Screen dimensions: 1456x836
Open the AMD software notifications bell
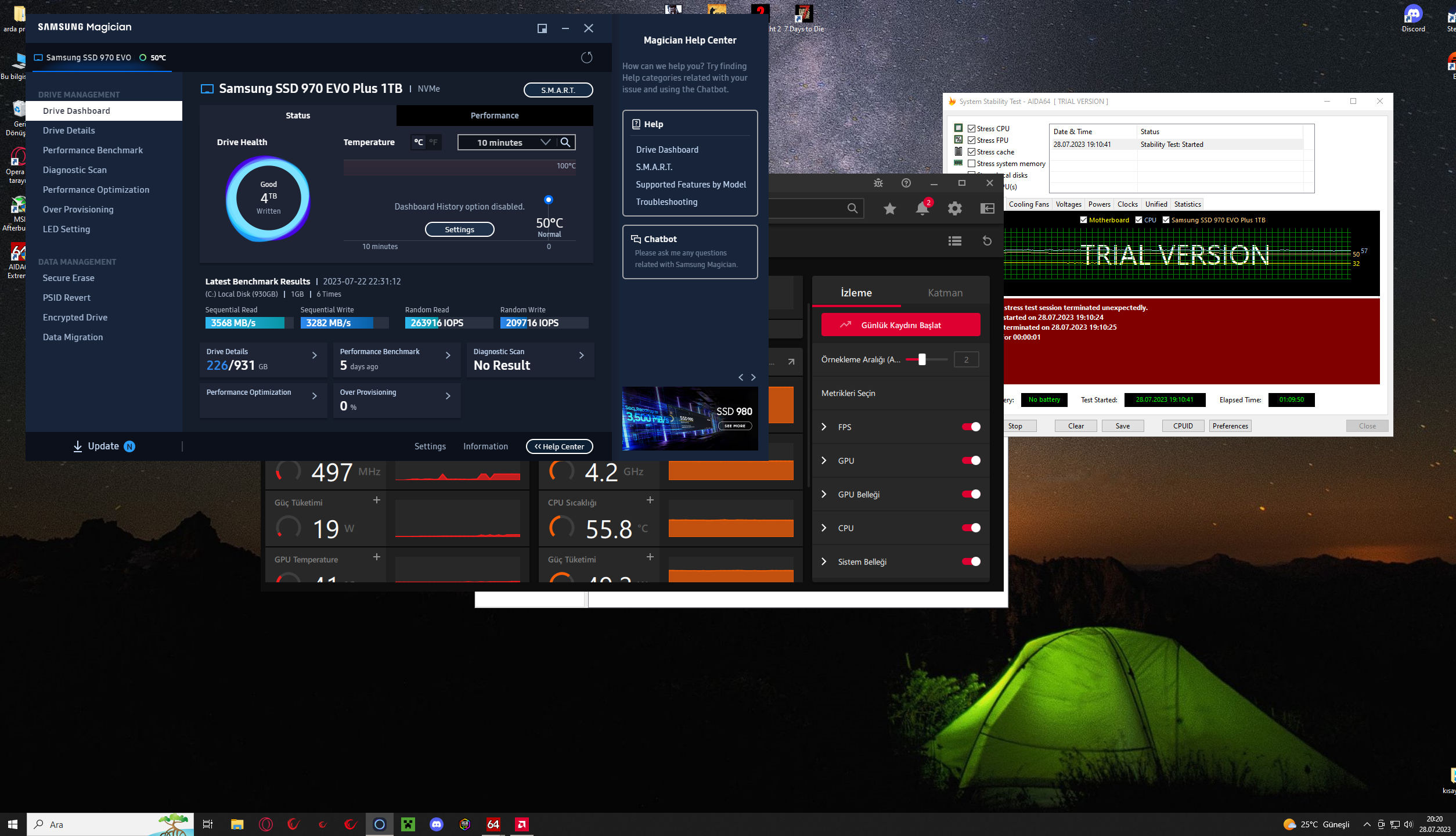click(x=922, y=208)
